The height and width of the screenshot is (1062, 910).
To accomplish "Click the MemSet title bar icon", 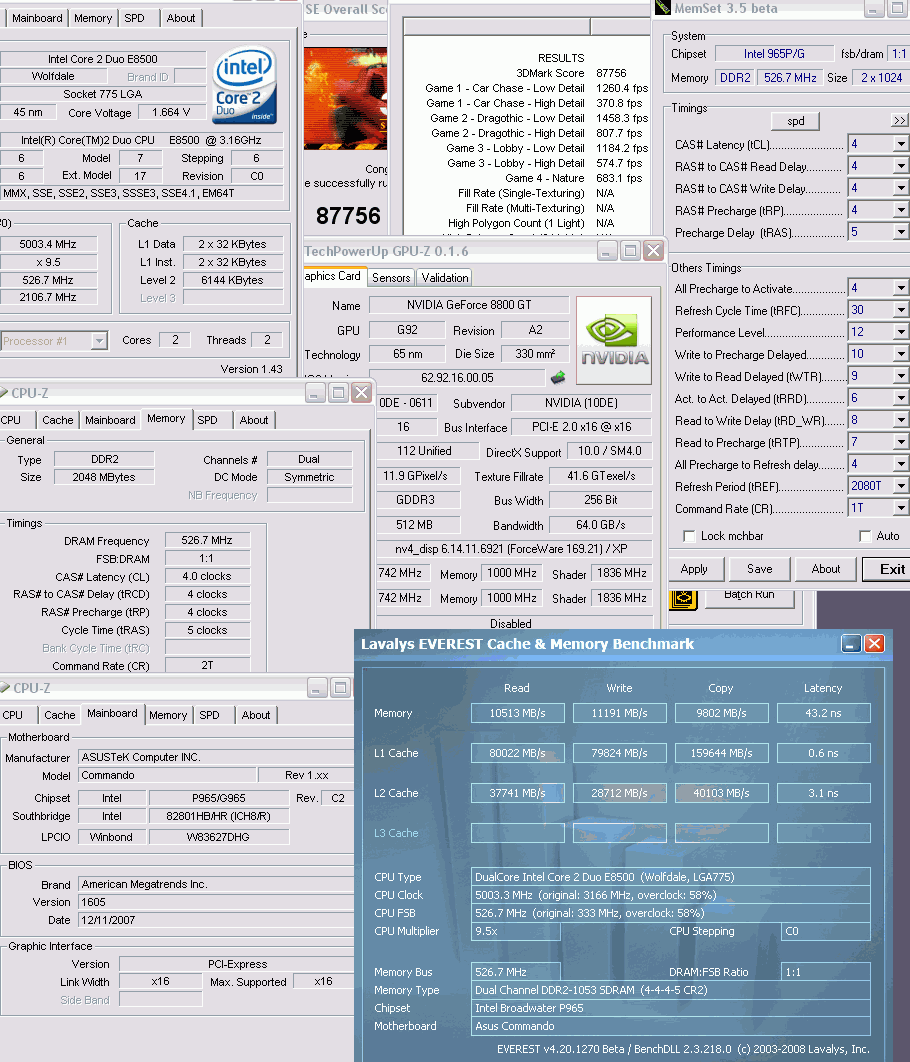I will (x=663, y=8).
